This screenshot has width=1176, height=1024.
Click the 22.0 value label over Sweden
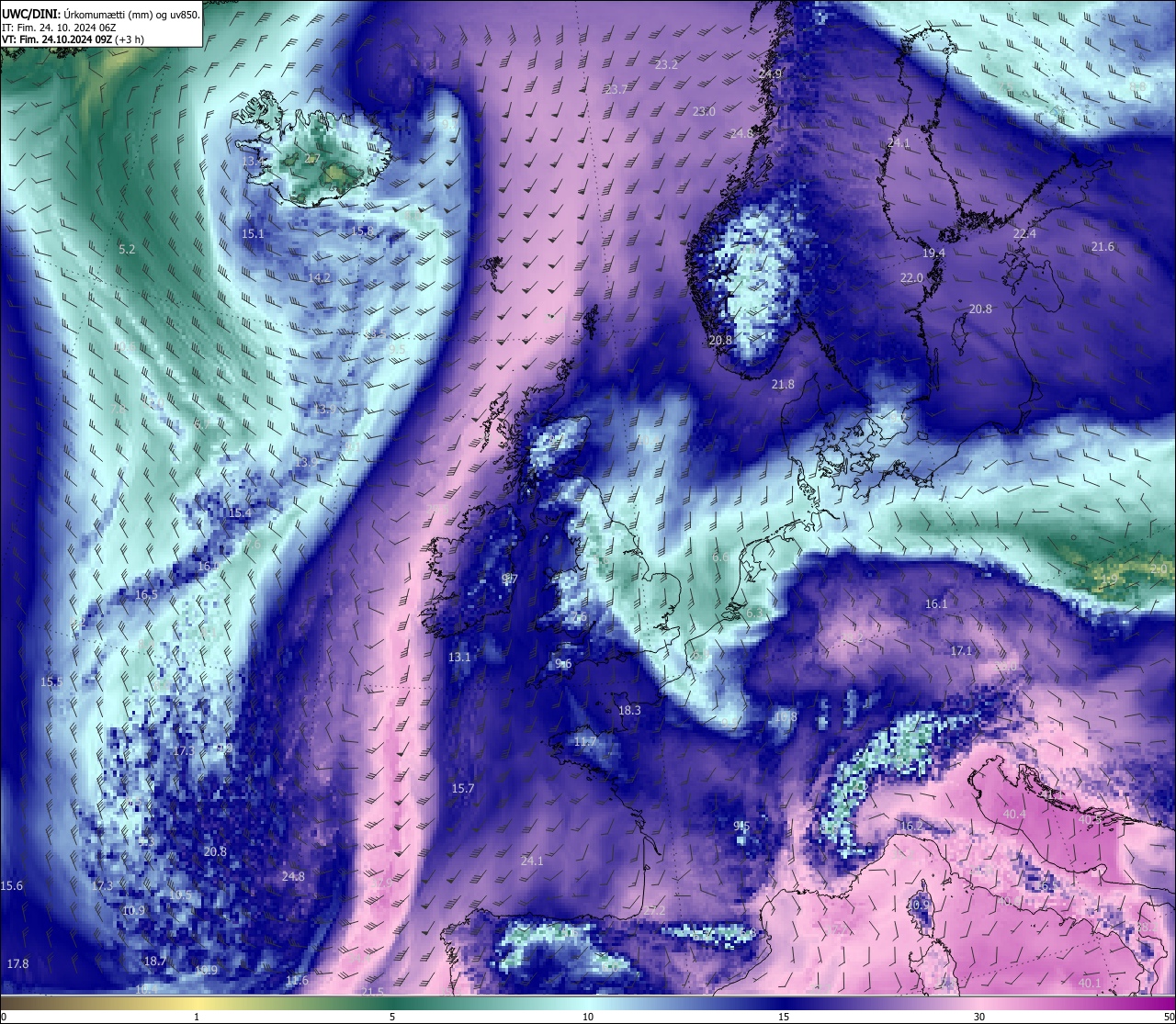click(x=911, y=277)
